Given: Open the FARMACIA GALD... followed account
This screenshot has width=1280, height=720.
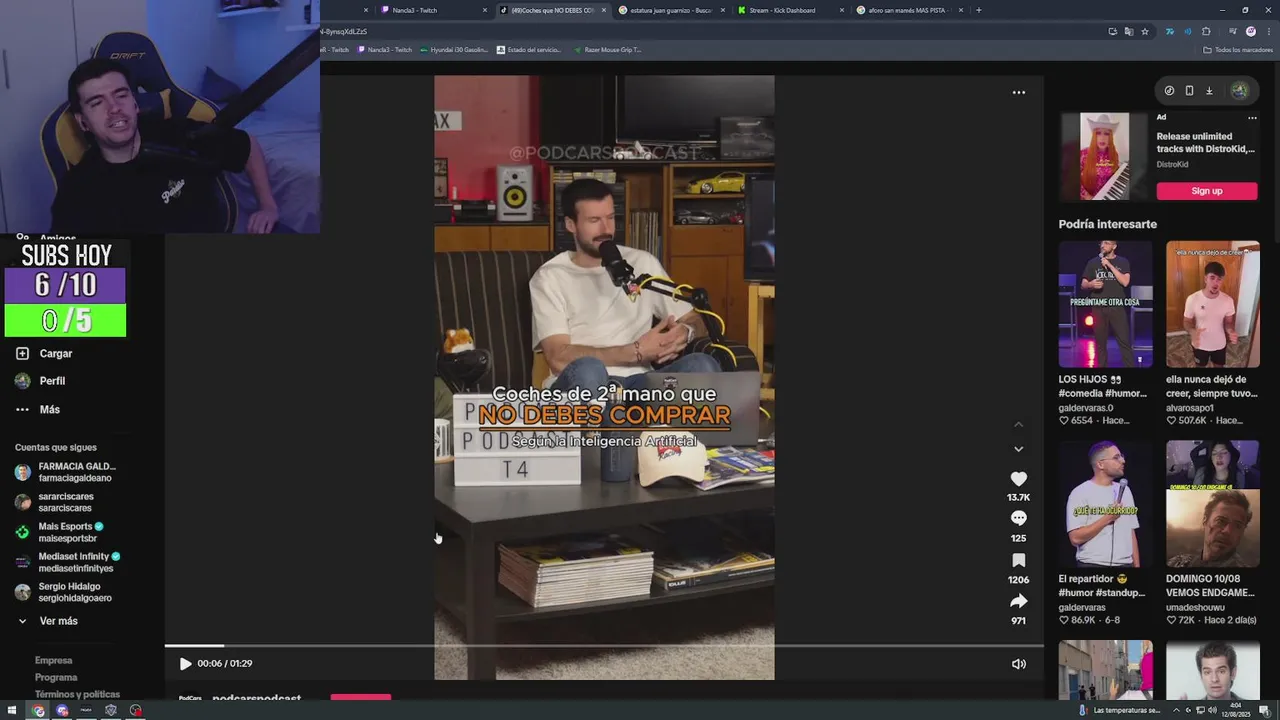Looking at the screenshot, I should click(66, 472).
